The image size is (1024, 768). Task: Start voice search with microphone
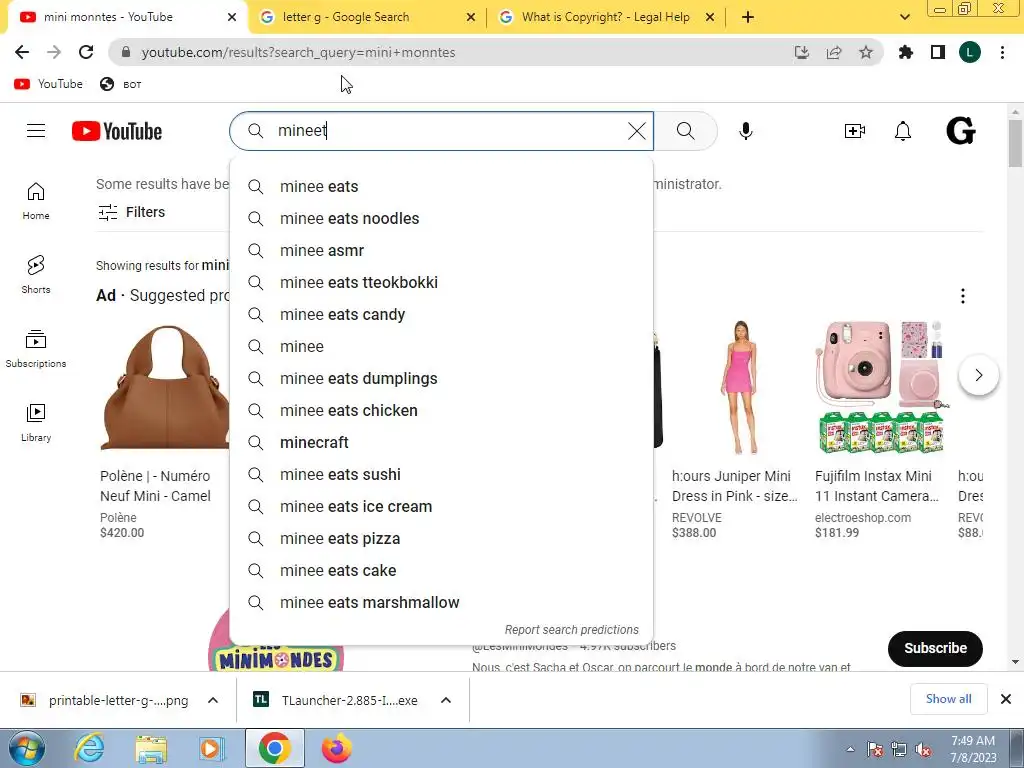(x=746, y=131)
